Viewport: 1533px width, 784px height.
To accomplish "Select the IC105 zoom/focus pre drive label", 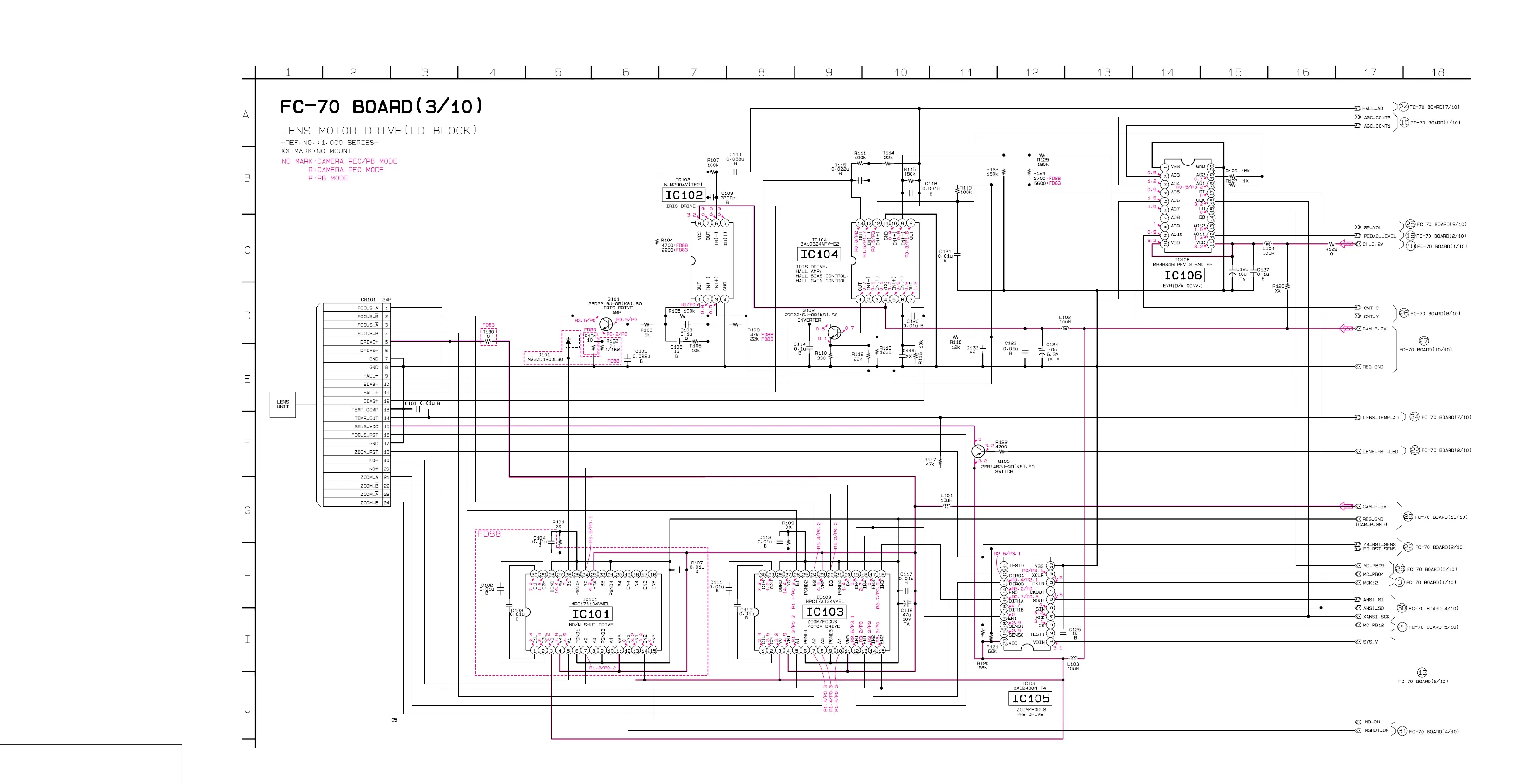I will [1031, 698].
